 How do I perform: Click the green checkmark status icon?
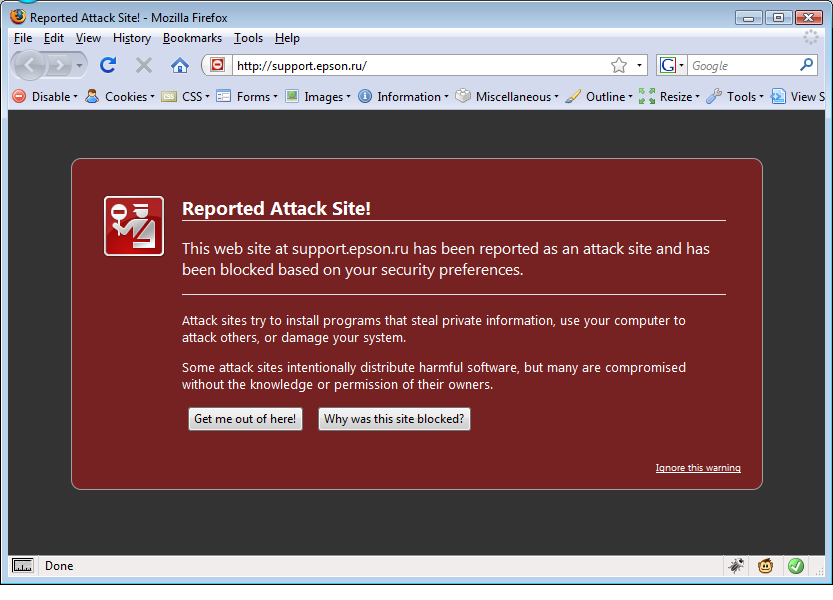(795, 566)
